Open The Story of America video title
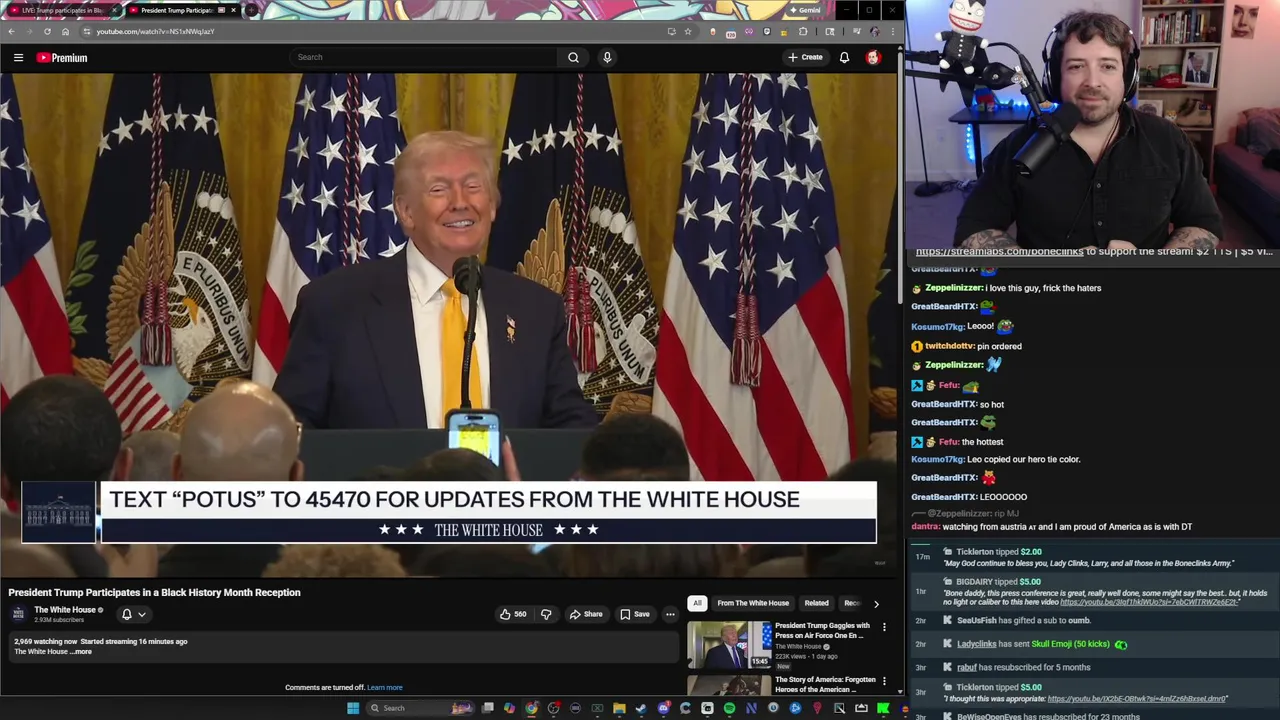 pyautogui.click(x=825, y=684)
